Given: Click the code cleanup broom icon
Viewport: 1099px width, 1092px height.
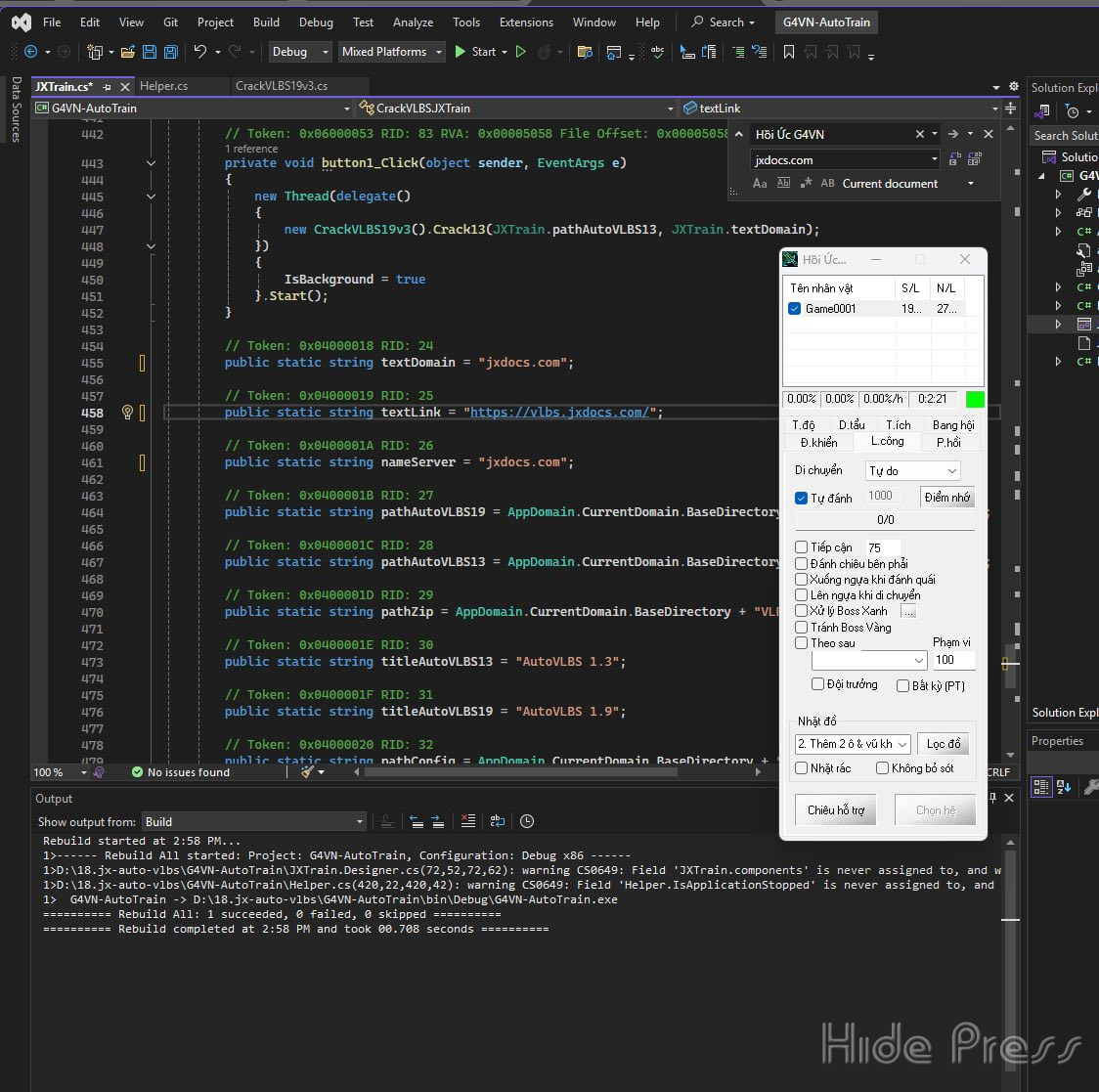Looking at the screenshot, I should (308, 771).
